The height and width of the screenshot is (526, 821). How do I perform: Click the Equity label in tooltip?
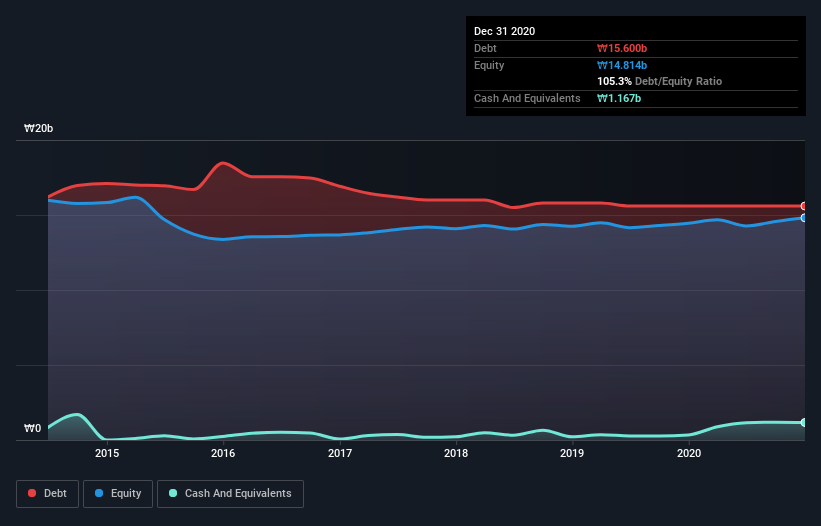(x=489, y=65)
